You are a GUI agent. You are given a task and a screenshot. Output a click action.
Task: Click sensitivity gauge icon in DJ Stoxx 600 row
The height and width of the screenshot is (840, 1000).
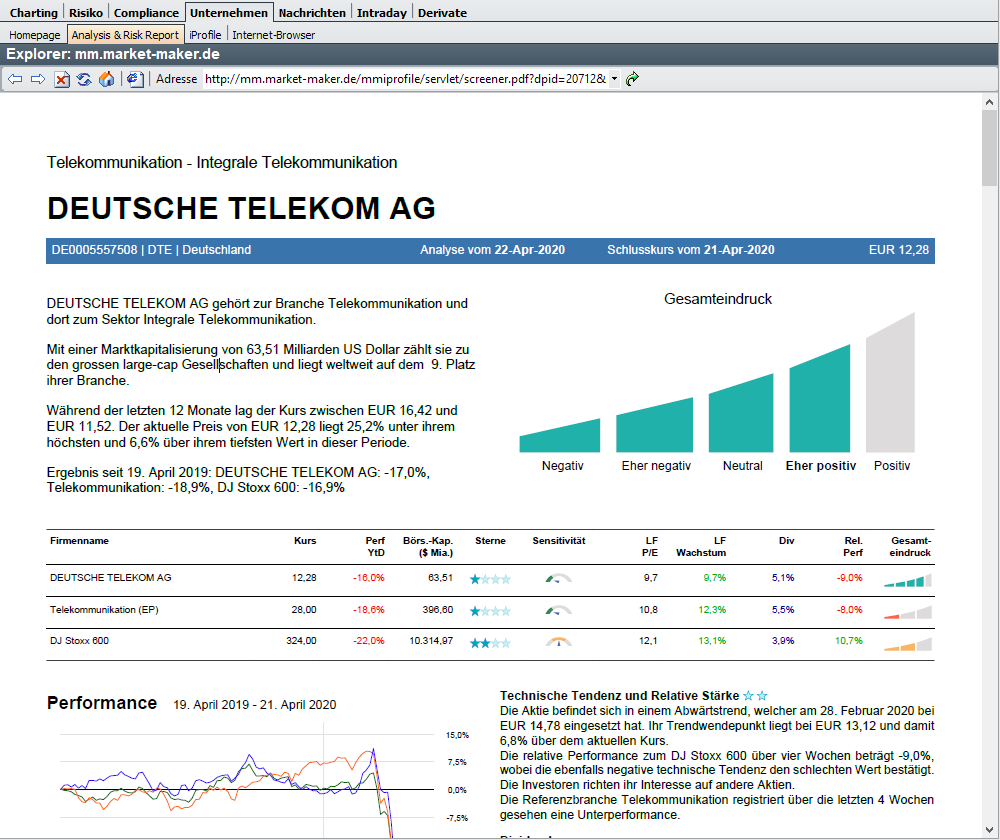559,641
